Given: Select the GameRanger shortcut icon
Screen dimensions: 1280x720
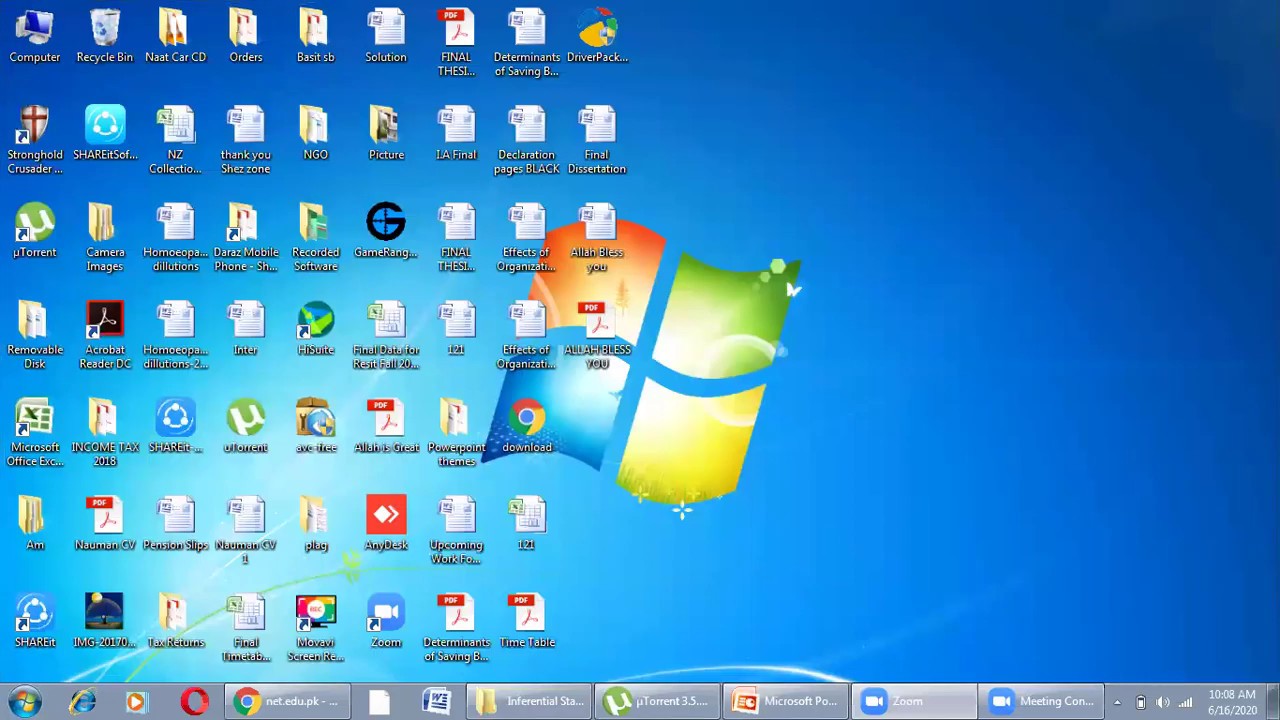Looking at the screenshot, I should coord(386,232).
